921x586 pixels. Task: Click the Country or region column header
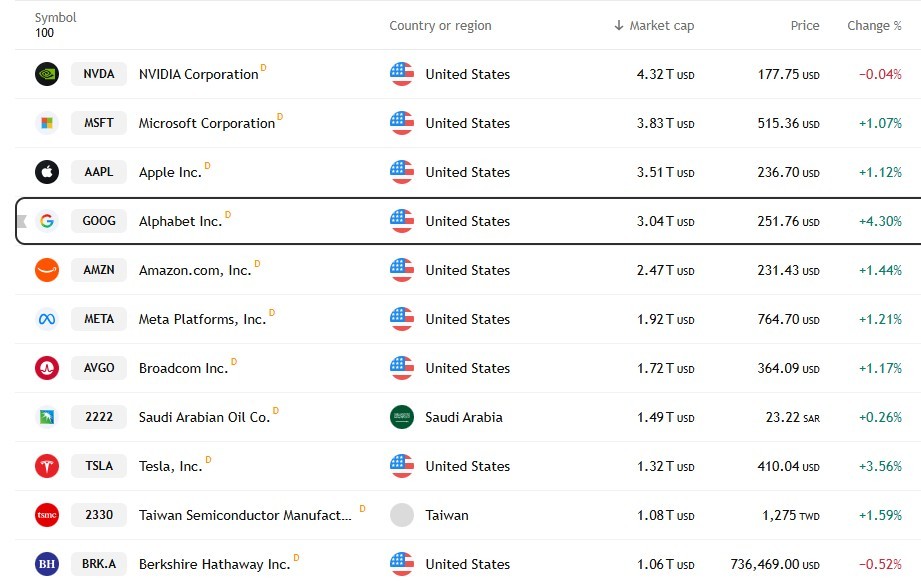click(x=440, y=26)
